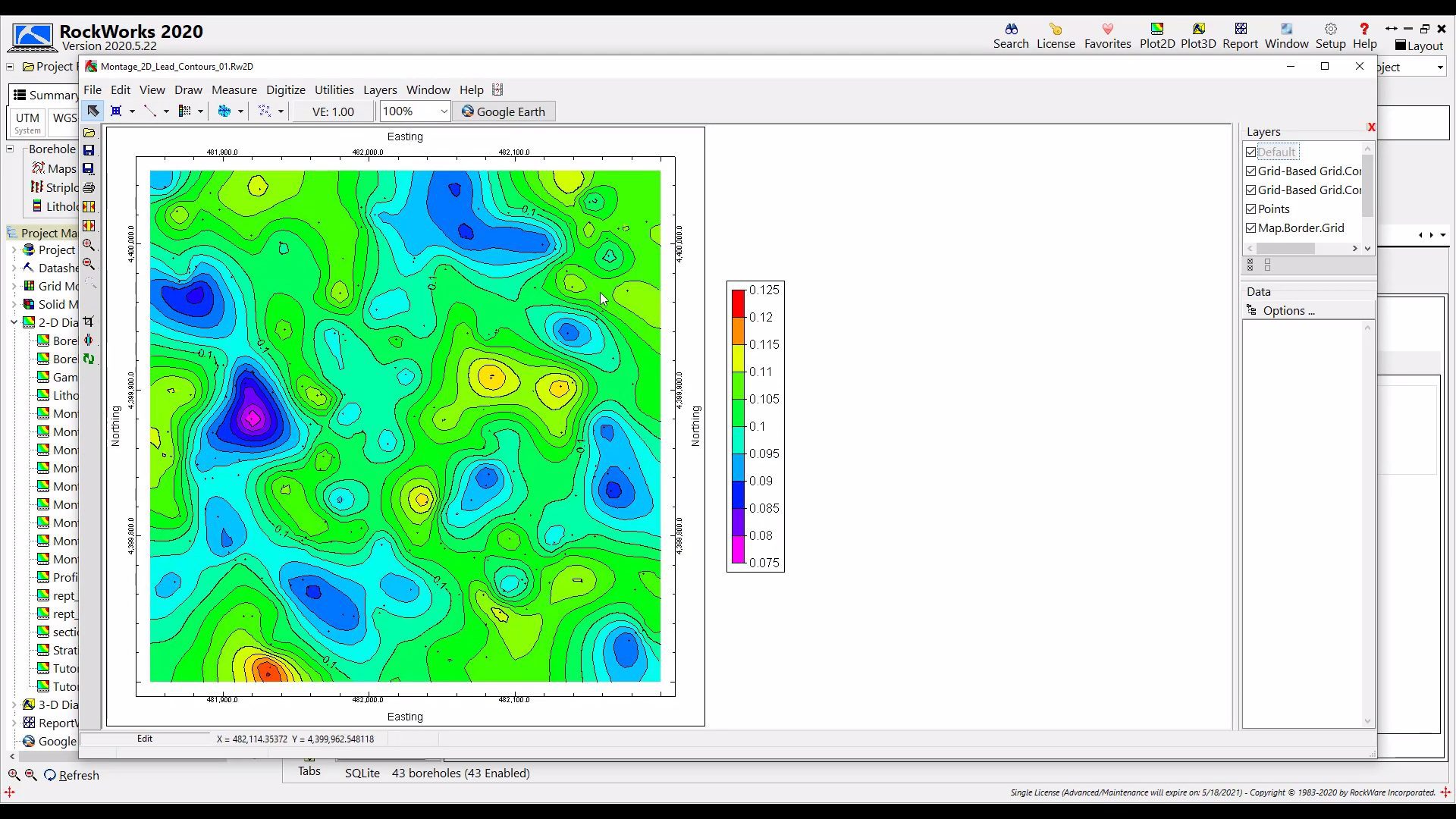Click the scattered points toolbar icon
This screenshot has width=1456, height=819.
(265, 111)
